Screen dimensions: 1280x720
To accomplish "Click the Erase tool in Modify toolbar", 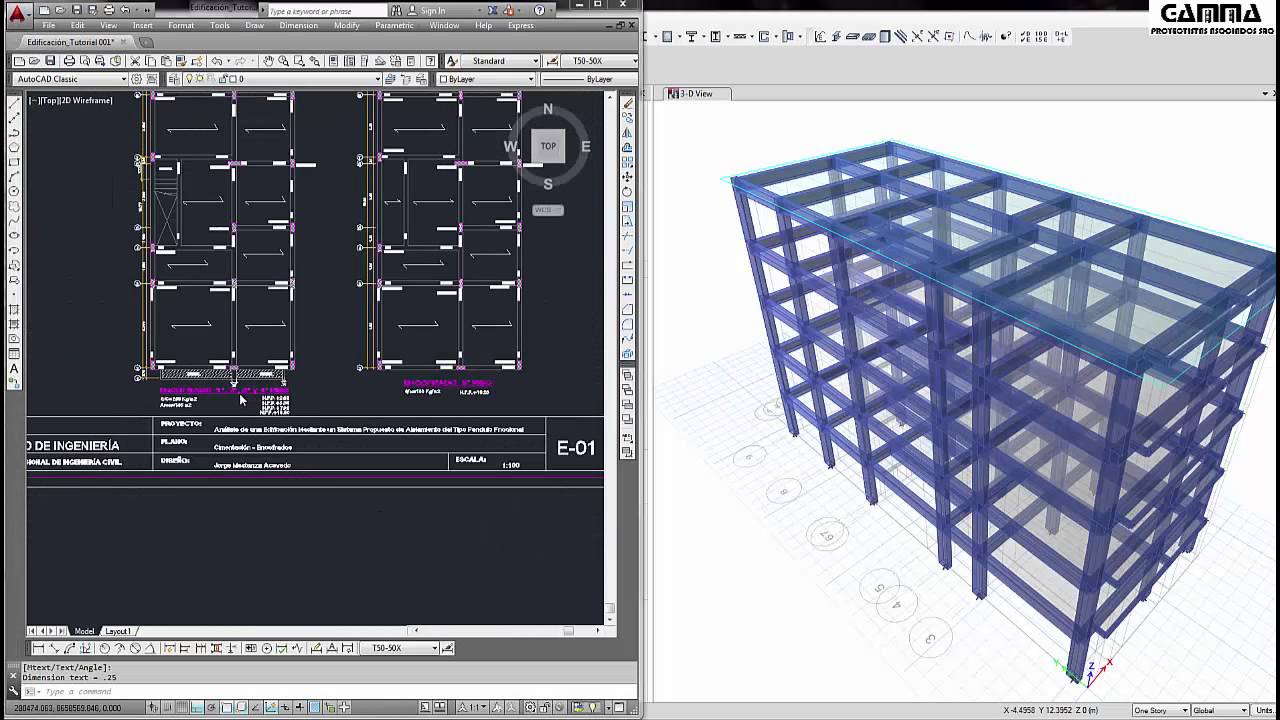I will tap(628, 103).
